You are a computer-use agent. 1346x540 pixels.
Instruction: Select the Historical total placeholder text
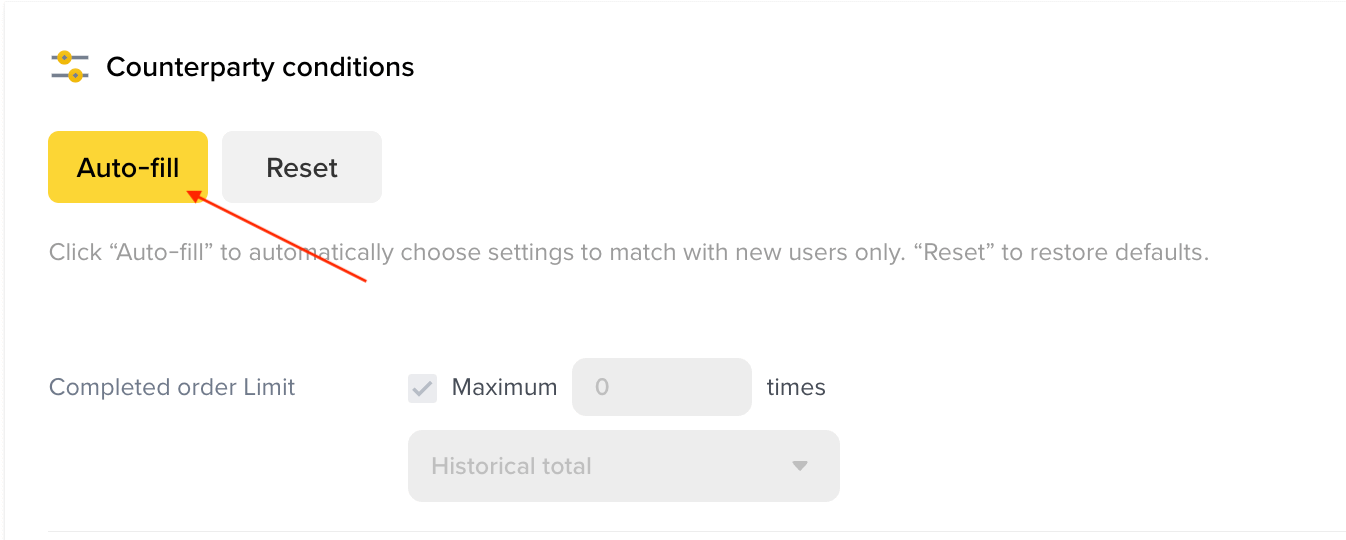511,466
